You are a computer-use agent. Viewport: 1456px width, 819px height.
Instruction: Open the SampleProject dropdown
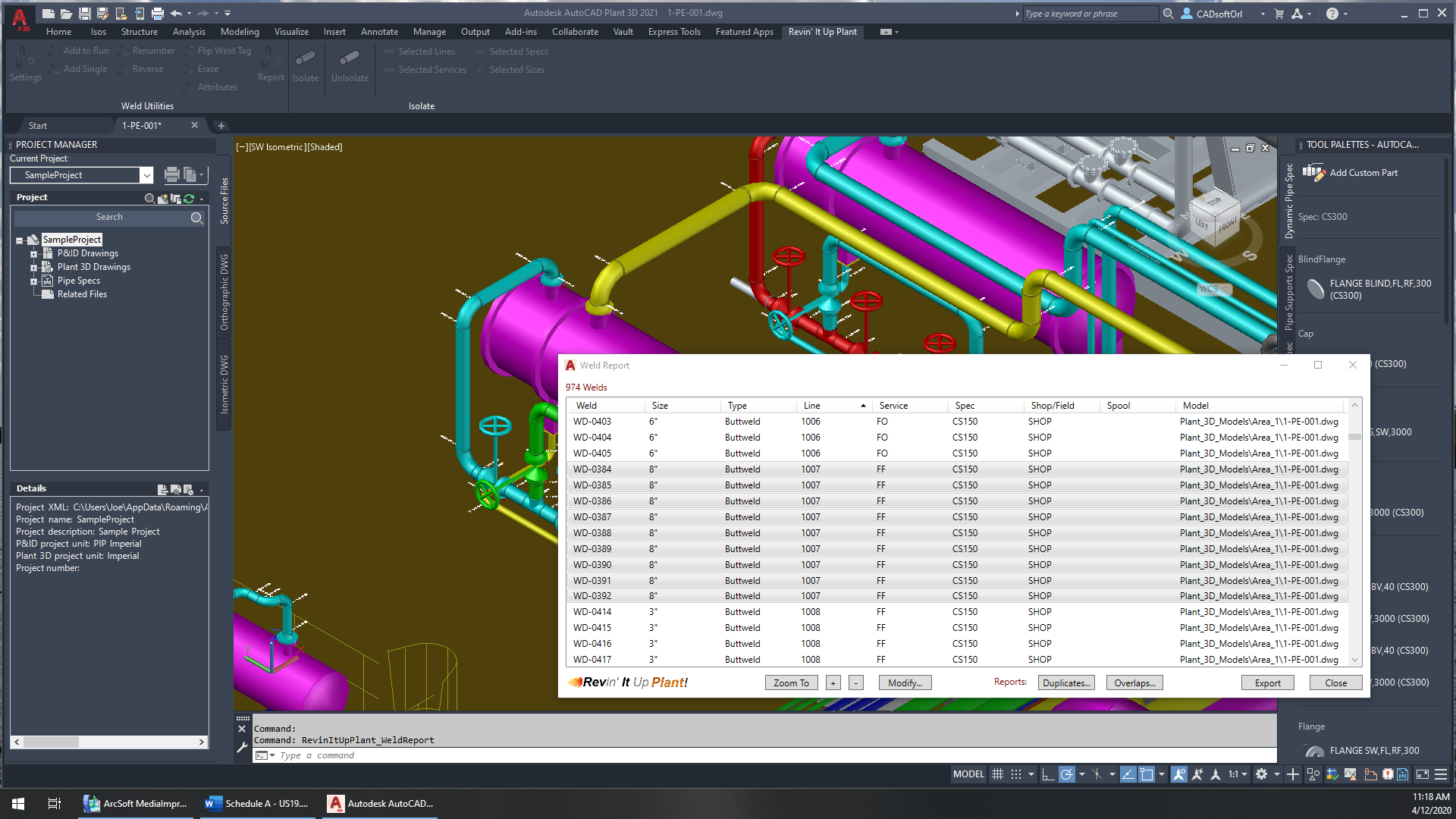[146, 175]
